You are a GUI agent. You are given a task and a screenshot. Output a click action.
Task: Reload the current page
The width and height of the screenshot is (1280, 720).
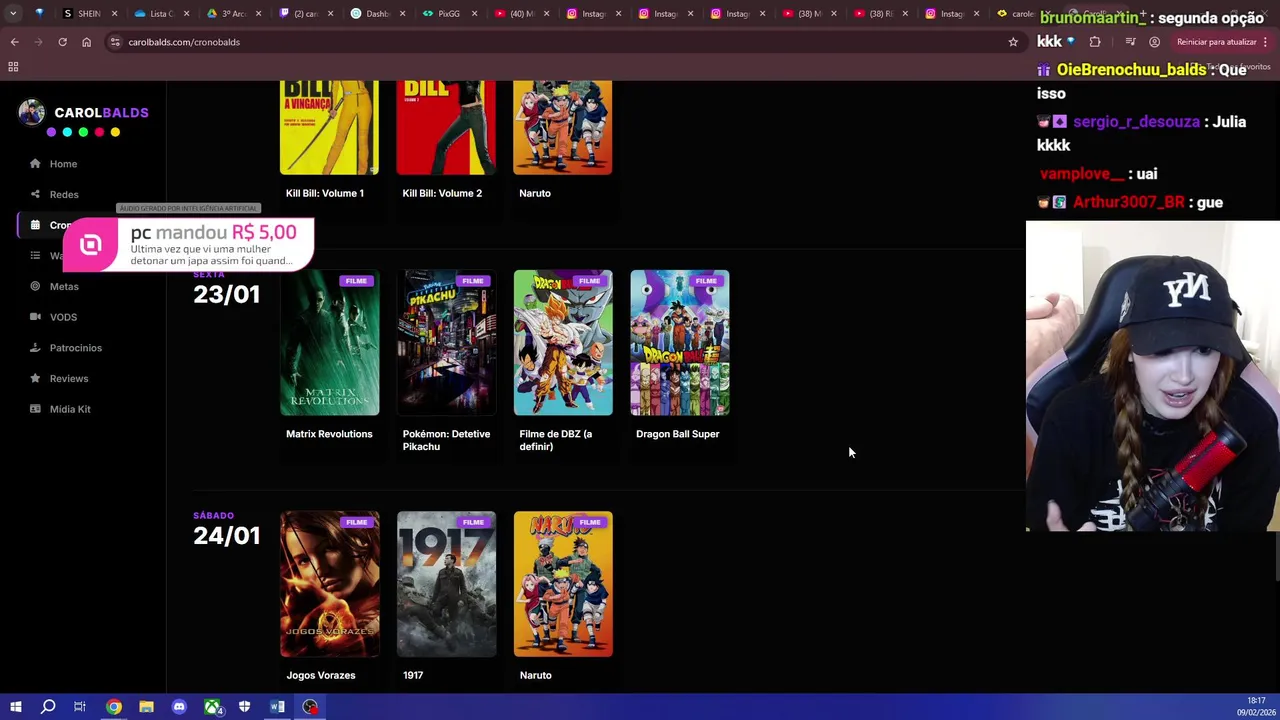(x=62, y=42)
